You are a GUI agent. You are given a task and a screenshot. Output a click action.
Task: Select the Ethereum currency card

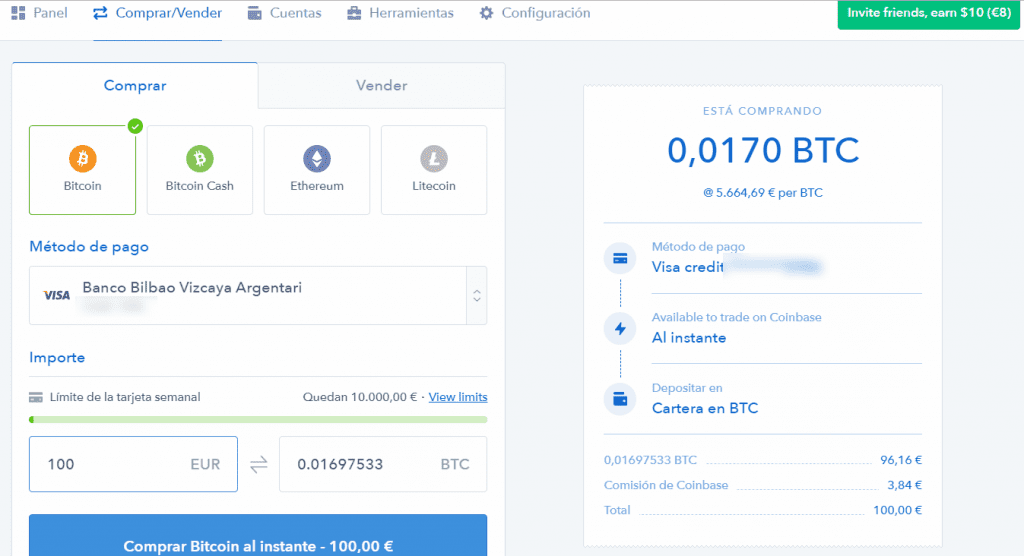[317, 170]
